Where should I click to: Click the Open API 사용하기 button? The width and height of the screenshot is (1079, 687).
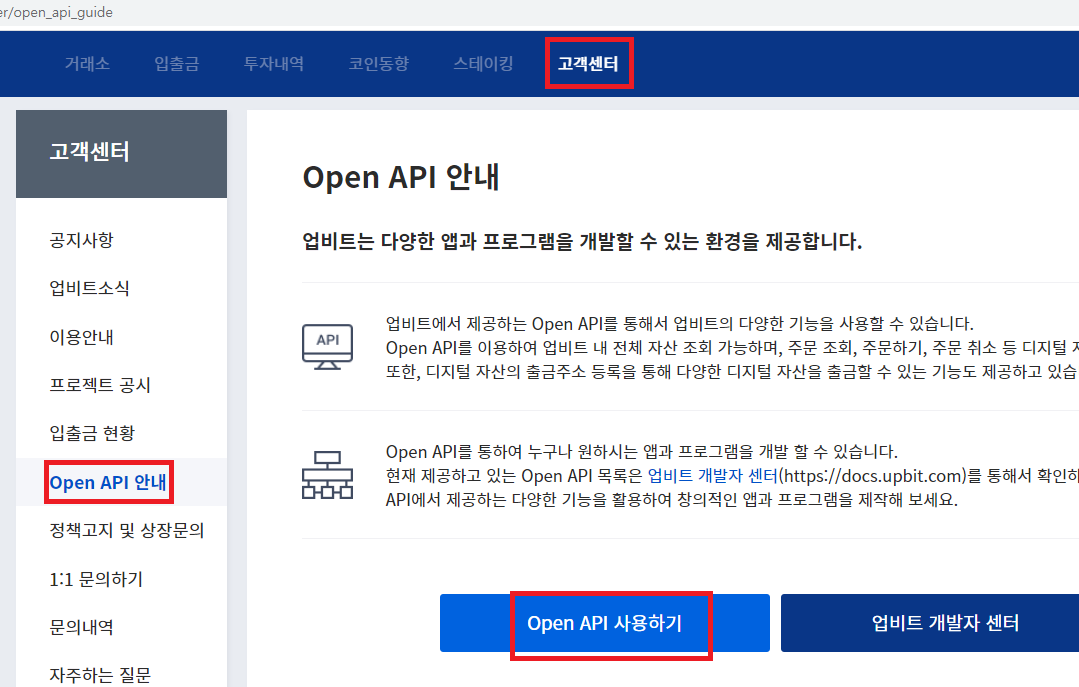pyautogui.click(x=605, y=623)
